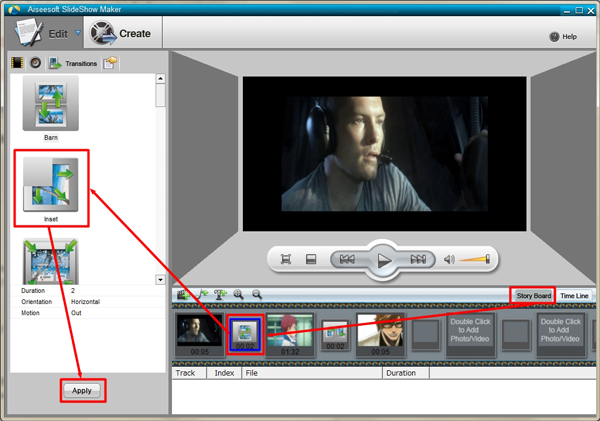Open the Create mode
This screenshot has height=421, width=600.
121,33
